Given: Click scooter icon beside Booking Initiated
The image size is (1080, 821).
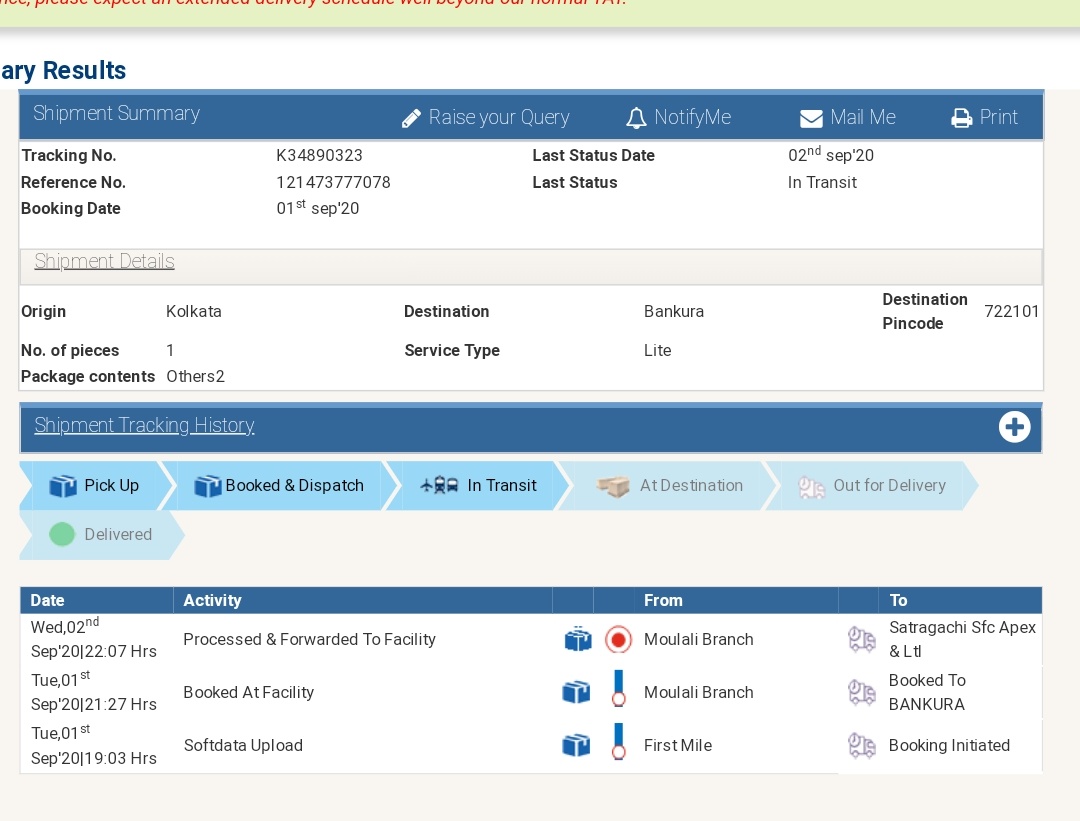Looking at the screenshot, I should (862, 745).
